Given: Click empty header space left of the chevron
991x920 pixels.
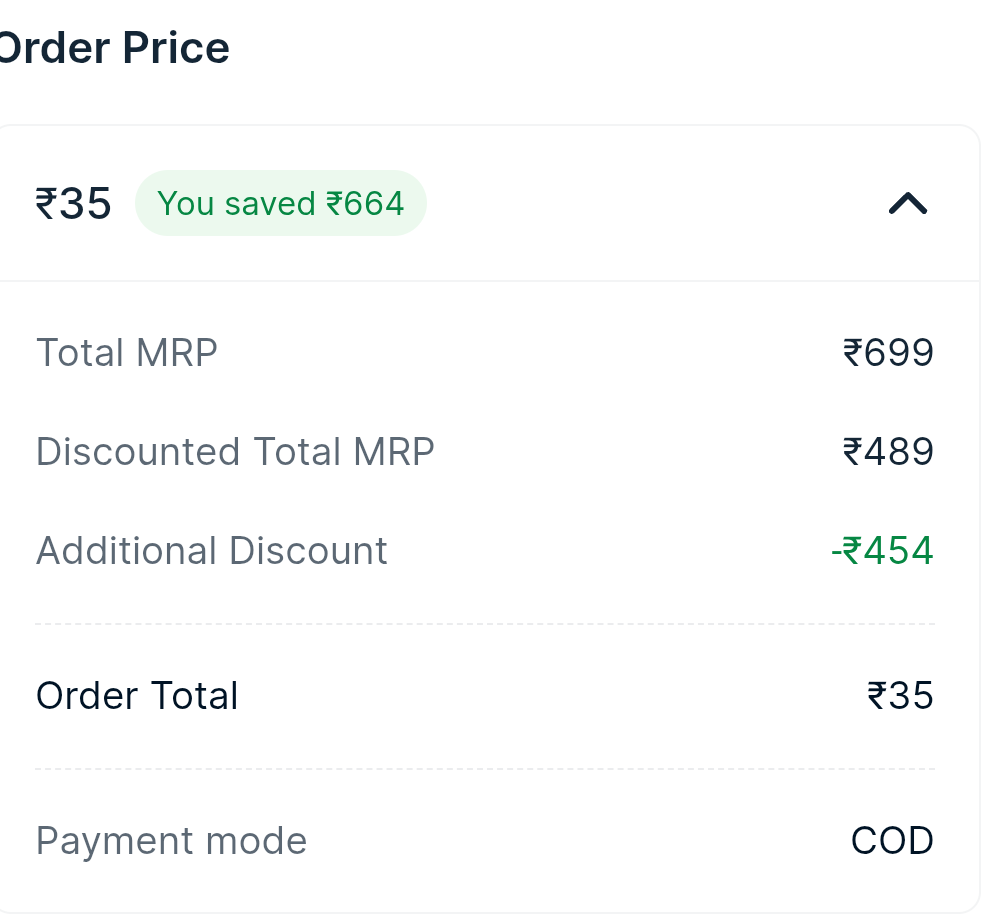Looking at the screenshot, I should coord(650,204).
